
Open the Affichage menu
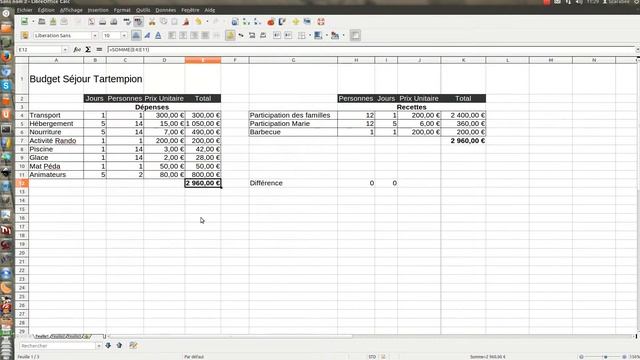coord(71,10)
